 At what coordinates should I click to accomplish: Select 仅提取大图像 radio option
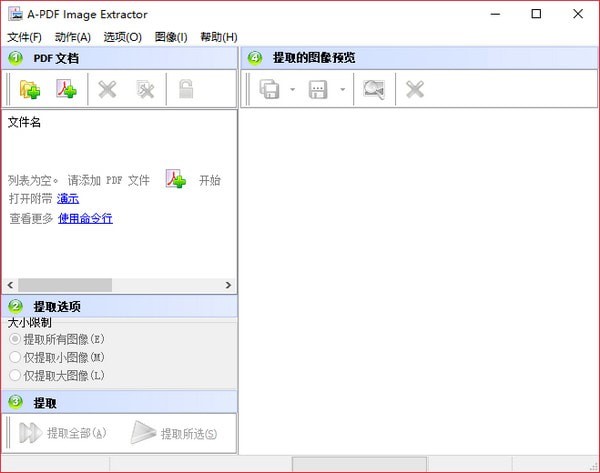point(15,375)
